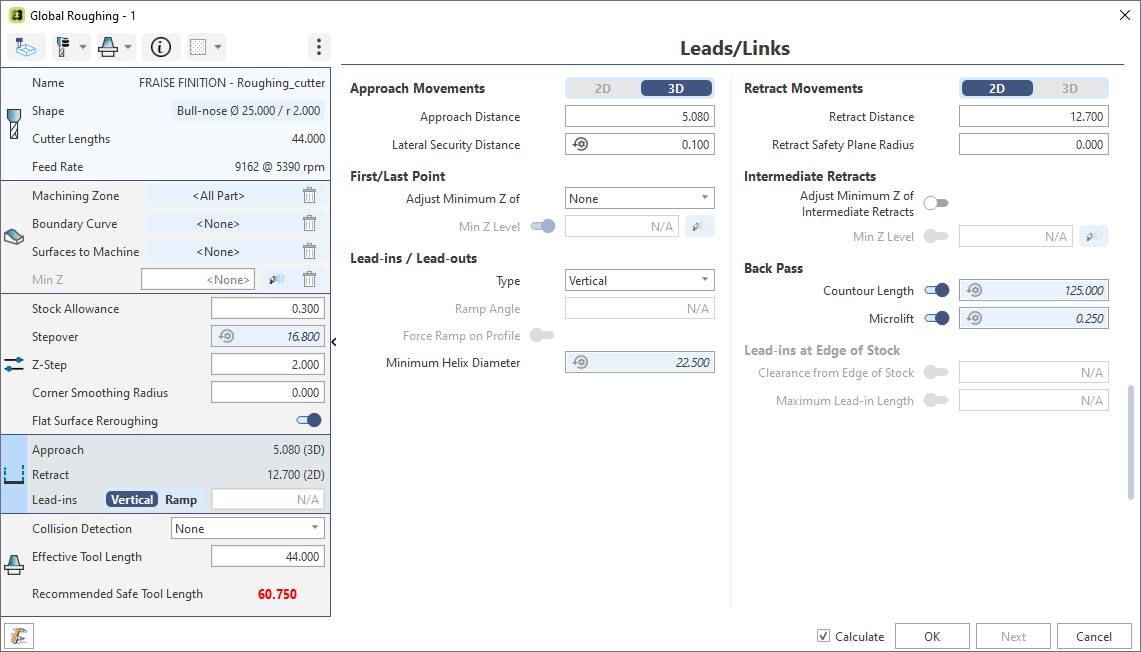Image resolution: width=1141 pixels, height=652 pixels.
Task: Open the cutter tool dropdown arrow
Action: [83, 47]
